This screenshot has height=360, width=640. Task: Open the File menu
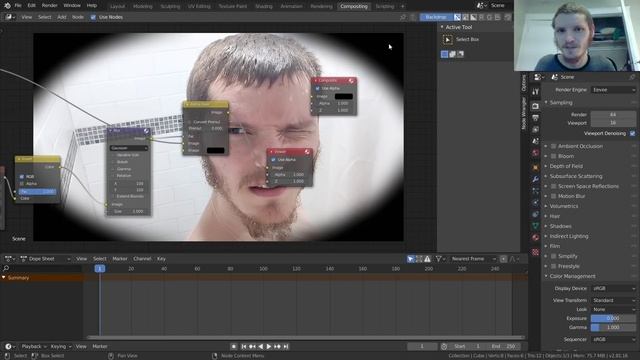[18, 6]
